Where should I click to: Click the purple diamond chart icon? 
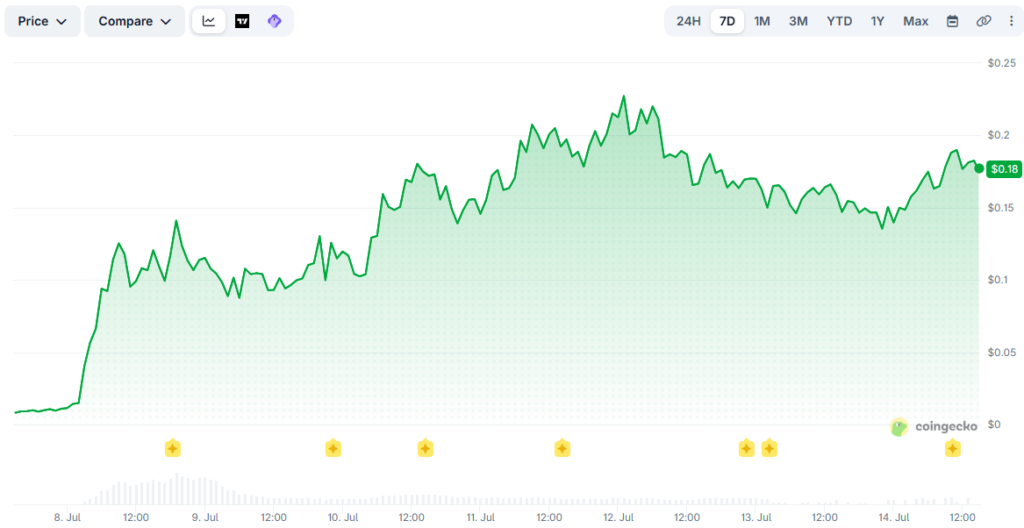275,21
